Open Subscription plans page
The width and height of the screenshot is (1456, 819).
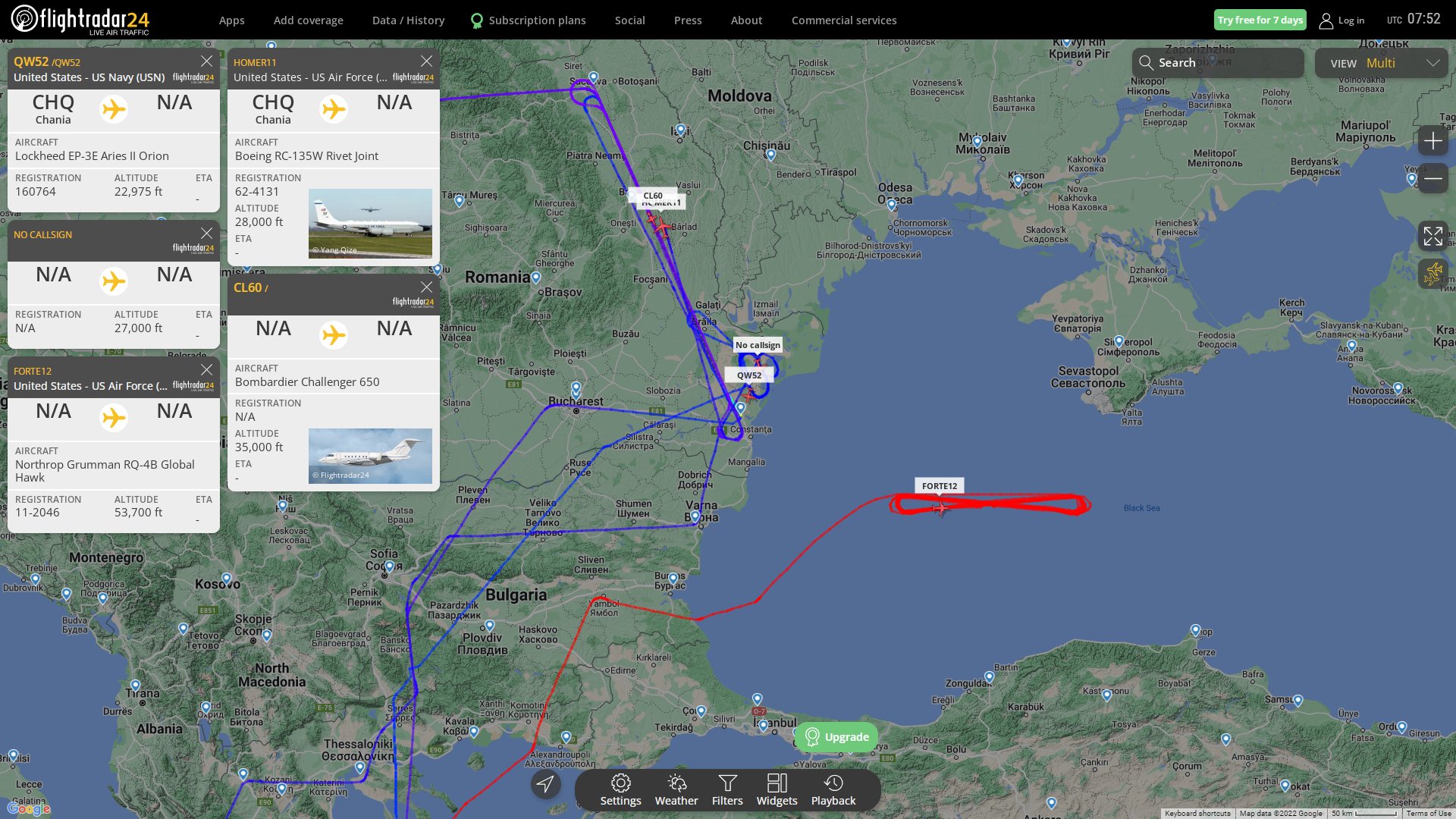point(529,20)
